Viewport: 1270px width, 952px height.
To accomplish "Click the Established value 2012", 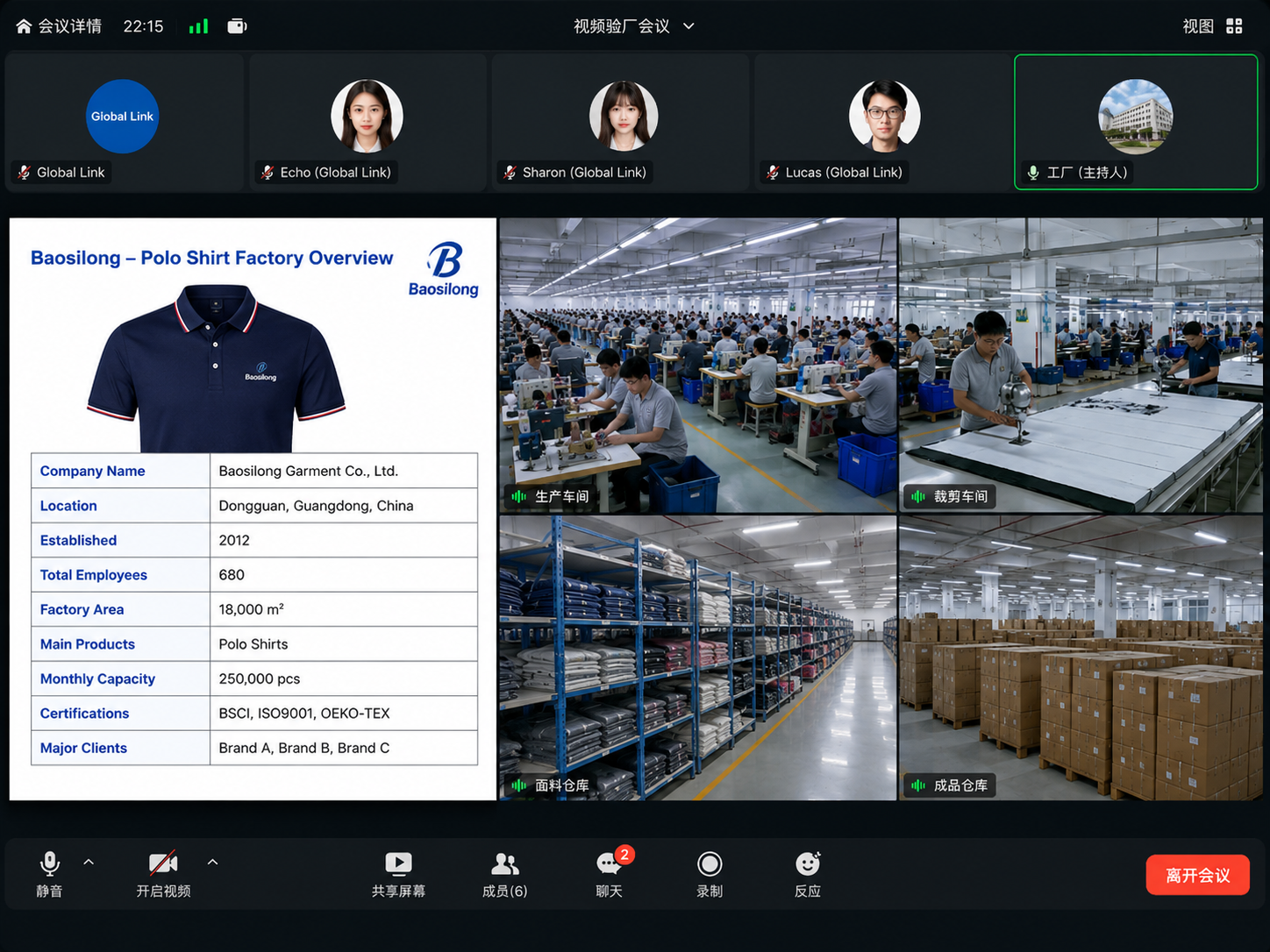I will click(344, 540).
